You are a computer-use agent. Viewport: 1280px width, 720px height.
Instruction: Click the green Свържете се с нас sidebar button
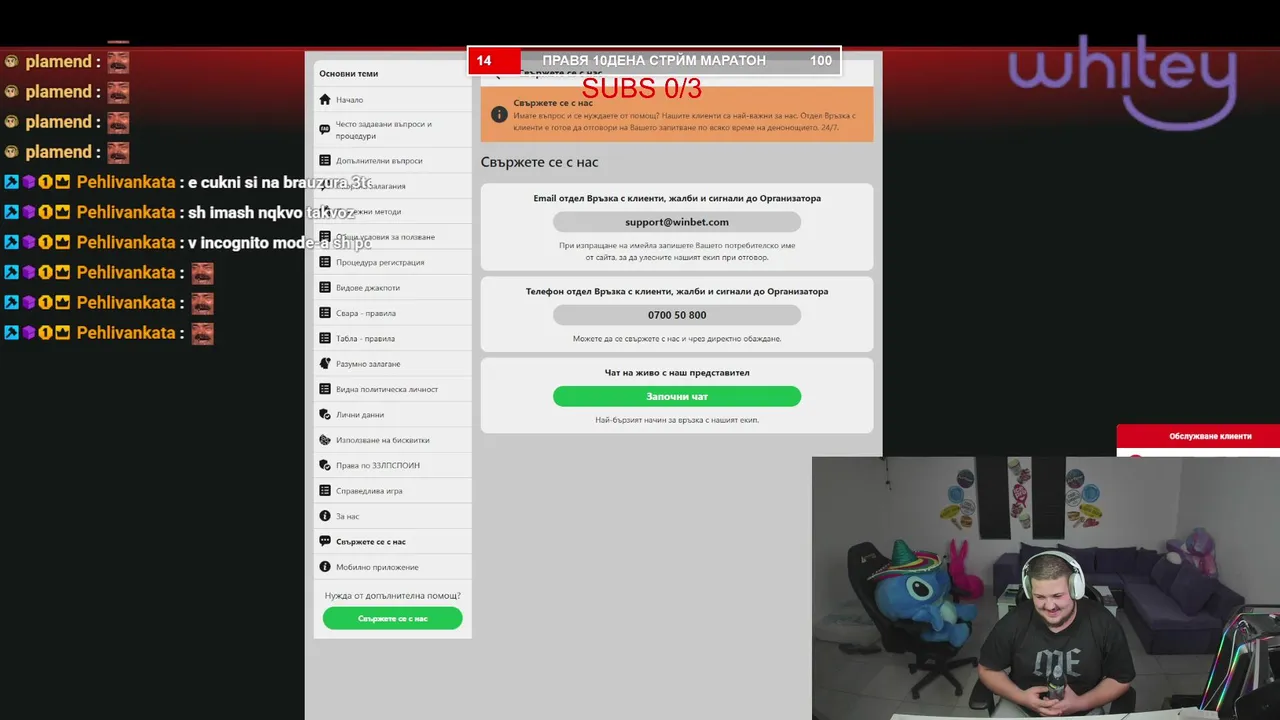pyautogui.click(x=393, y=618)
